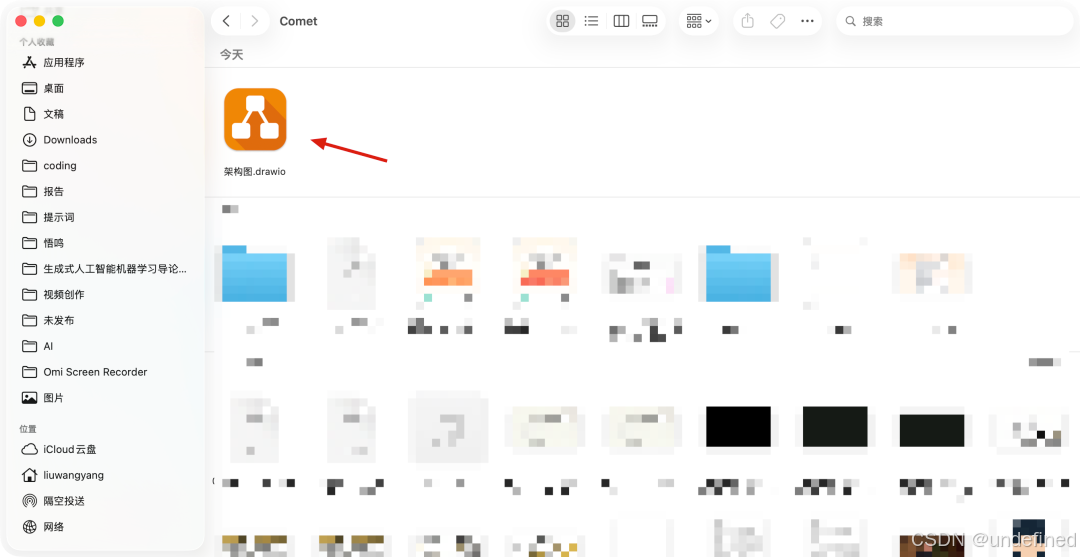1080x557 pixels.
Task: Click the Comet window title
Action: pyautogui.click(x=298, y=21)
